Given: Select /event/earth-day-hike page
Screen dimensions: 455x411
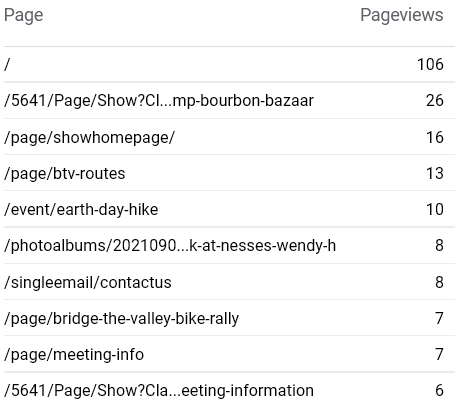Looking at the screenshot, I should click(x=81, y=209).
